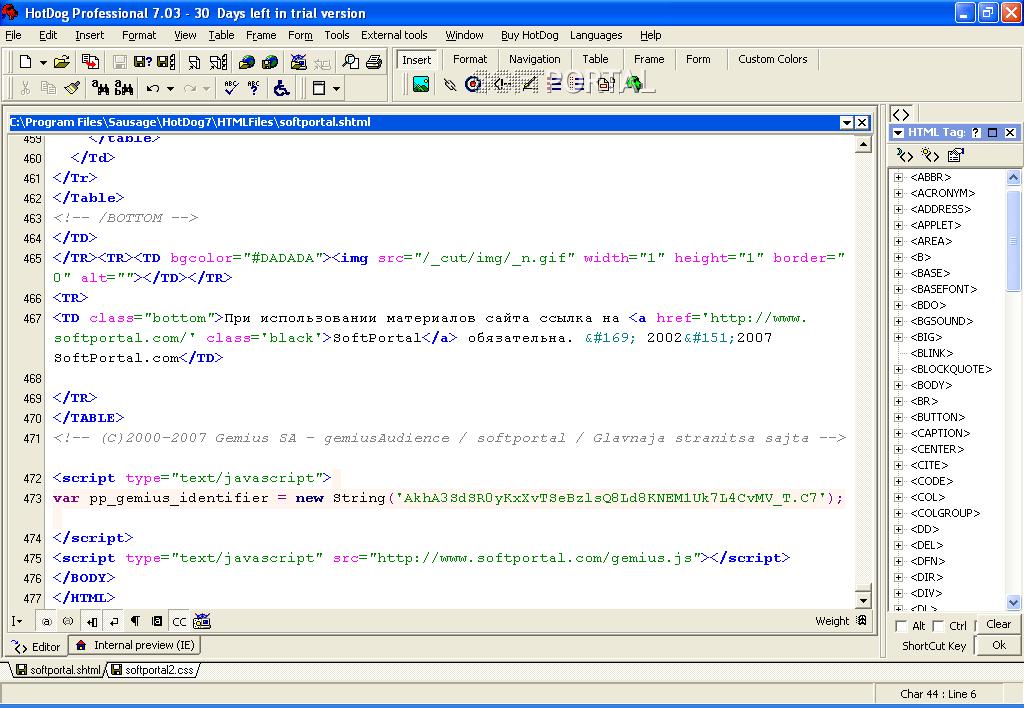Screen dimensions: 1024x708
Task: Click the tag chooser icon in editor bar
Action: point(202,621)
